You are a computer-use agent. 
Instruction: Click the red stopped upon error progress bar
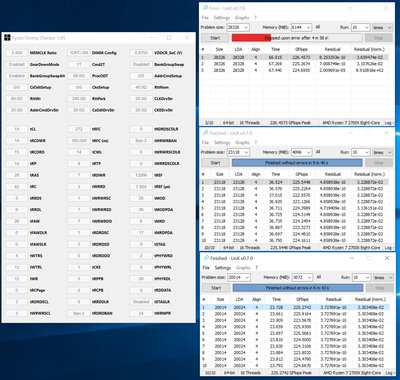point(297,38)
